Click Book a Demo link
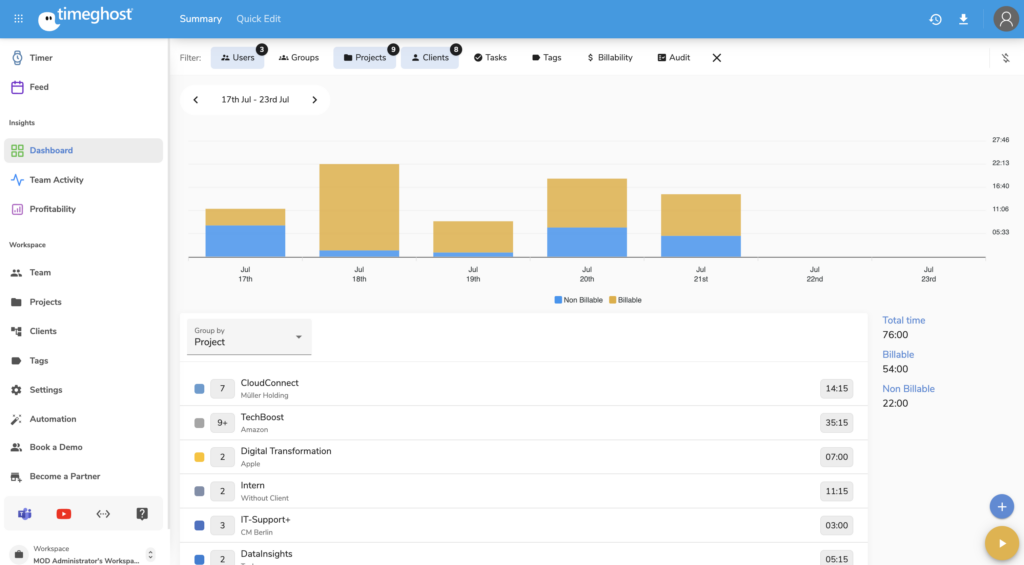 tap(56, 447)
